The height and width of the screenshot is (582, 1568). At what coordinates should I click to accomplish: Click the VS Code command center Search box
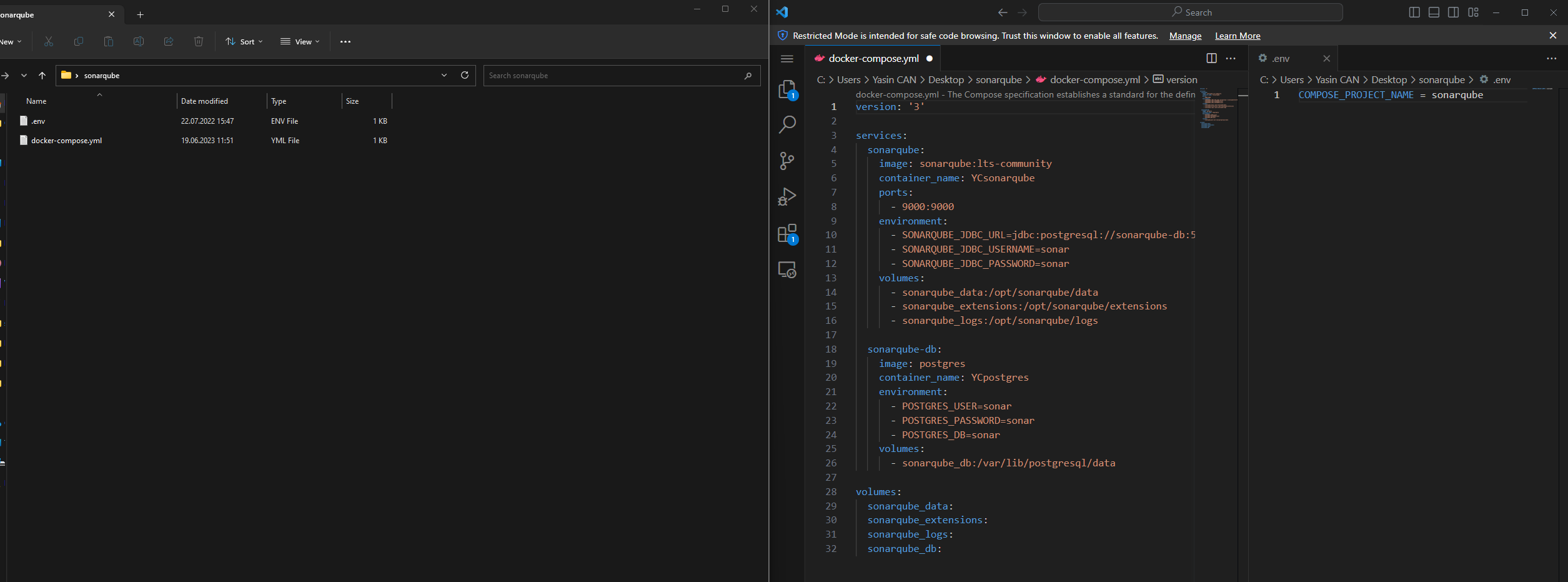pyautogui.click(x=1190, y=13)
